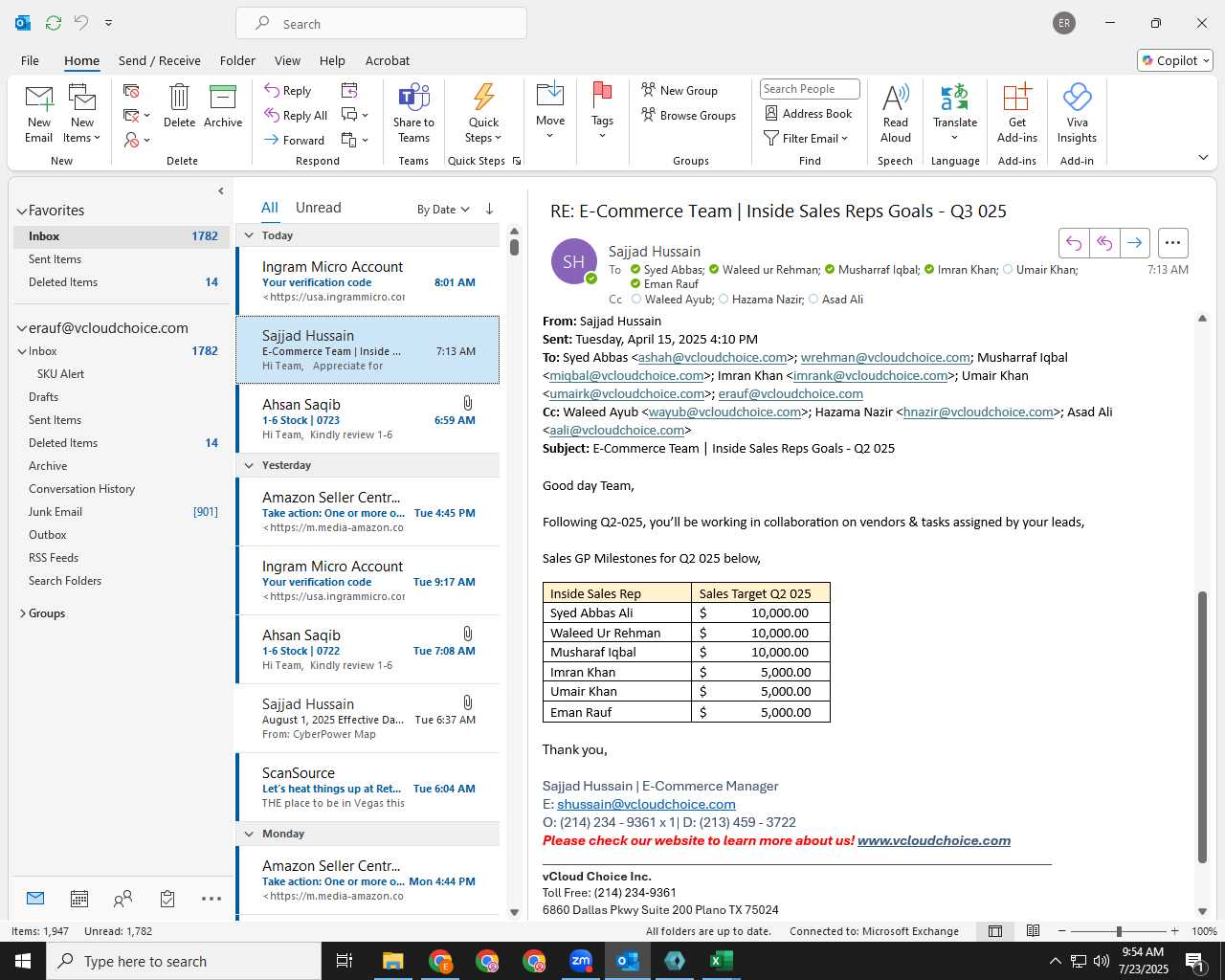1225x980 pixels.
Task: Open People view in navigation bar
Action: (x=122, y=899)
